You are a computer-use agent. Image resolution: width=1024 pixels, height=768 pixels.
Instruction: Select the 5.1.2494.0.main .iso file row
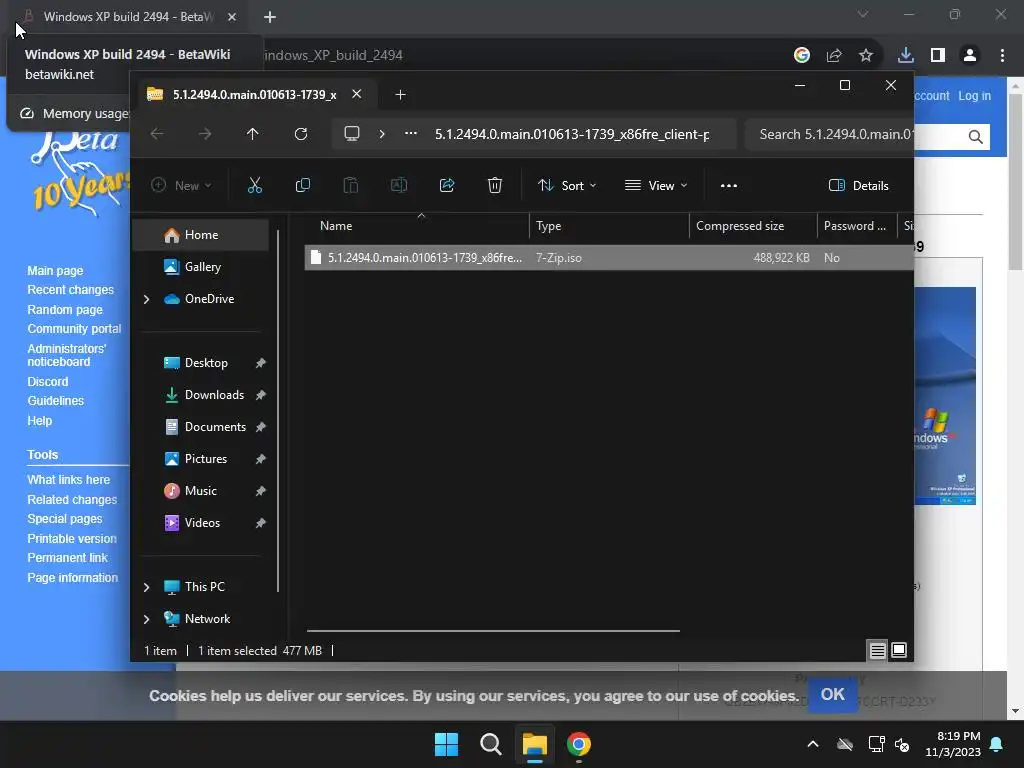[609, 258]
